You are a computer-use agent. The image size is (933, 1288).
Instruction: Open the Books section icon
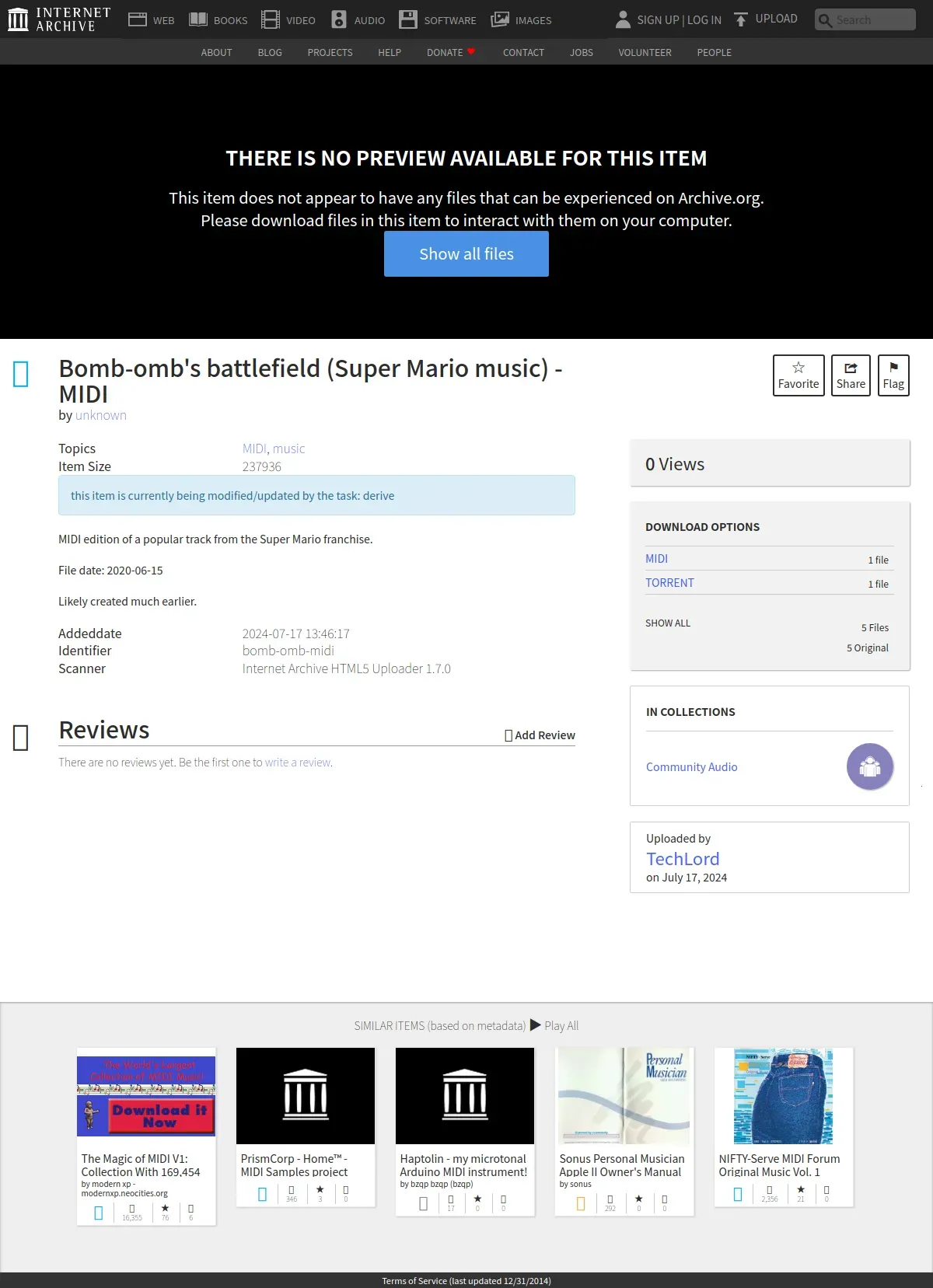(x=198, y=19)
